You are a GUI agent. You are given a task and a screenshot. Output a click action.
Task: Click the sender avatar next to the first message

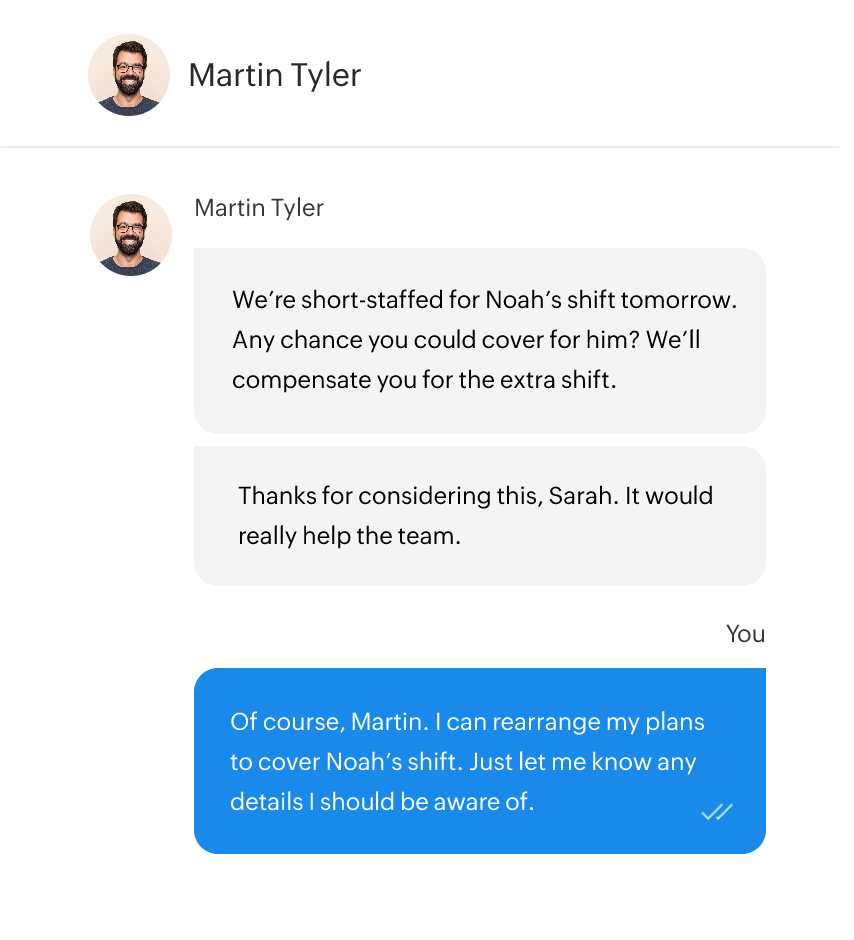coord(130,234)
